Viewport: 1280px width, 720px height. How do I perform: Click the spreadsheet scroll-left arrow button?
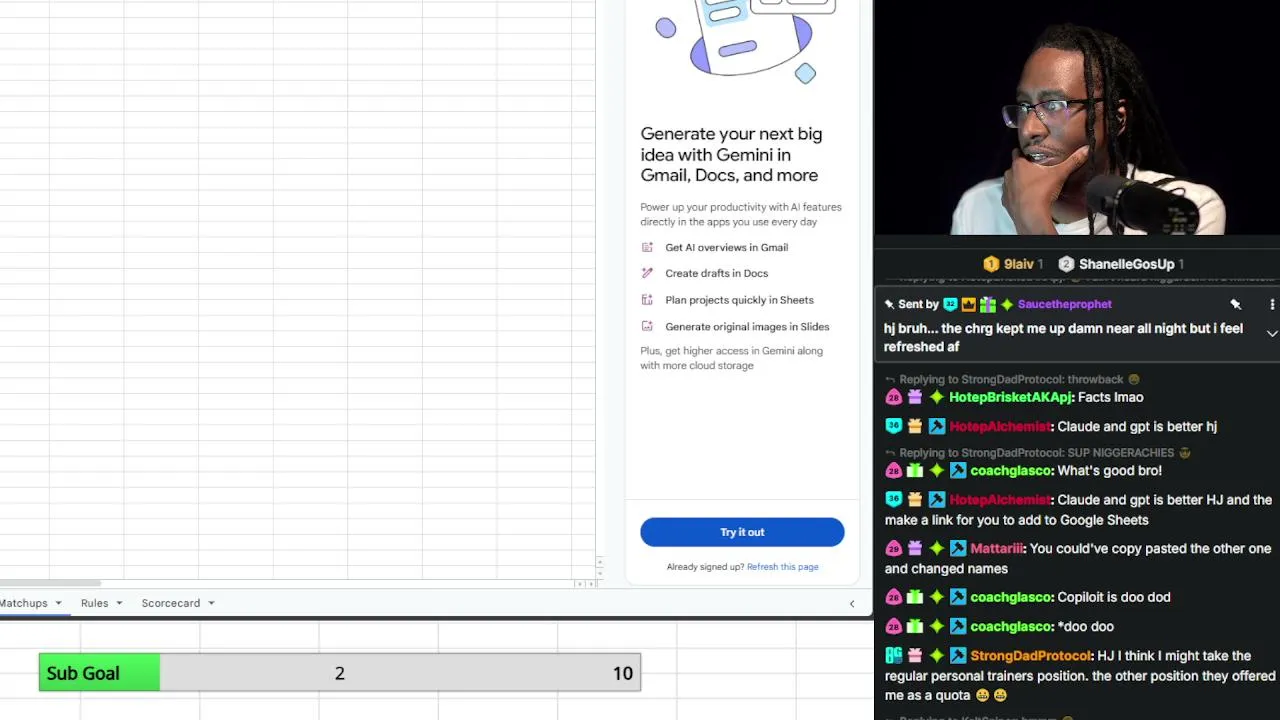579,584
